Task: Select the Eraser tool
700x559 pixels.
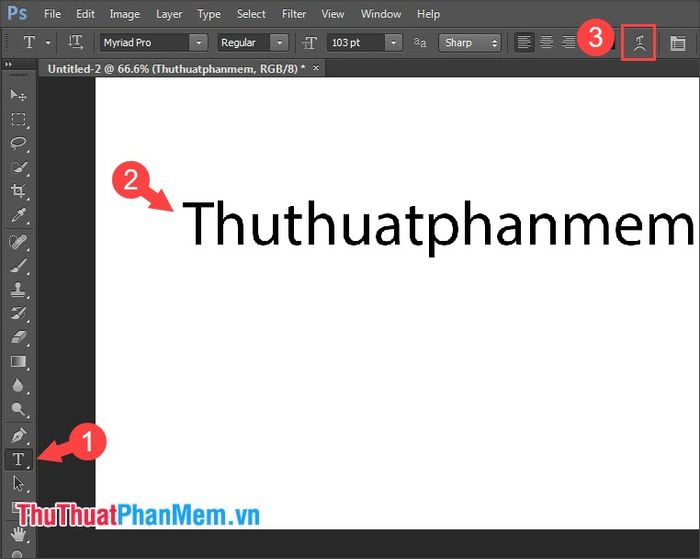Action: pos(18,338)
